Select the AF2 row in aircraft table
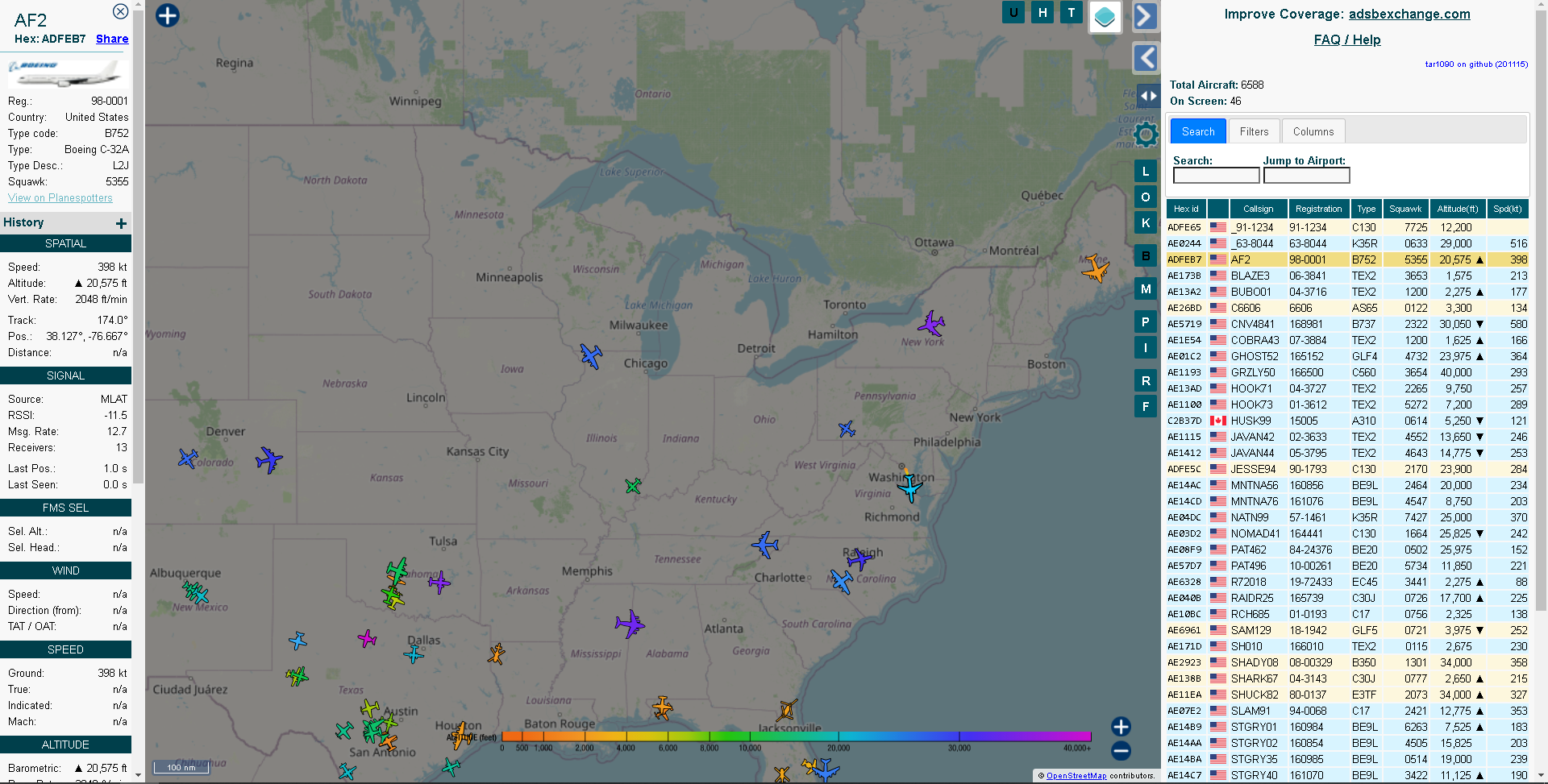 tap(1347, 259)
